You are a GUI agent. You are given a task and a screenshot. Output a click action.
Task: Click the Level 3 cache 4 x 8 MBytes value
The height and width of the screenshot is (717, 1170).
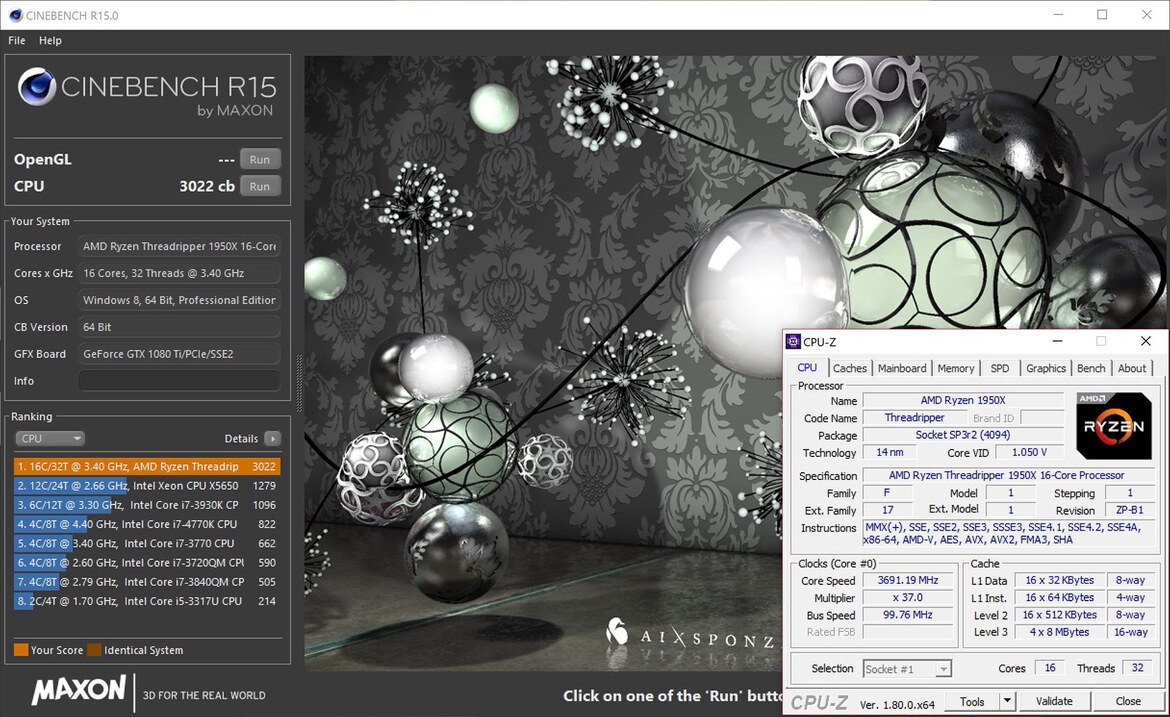click(x=1060, y=632)
